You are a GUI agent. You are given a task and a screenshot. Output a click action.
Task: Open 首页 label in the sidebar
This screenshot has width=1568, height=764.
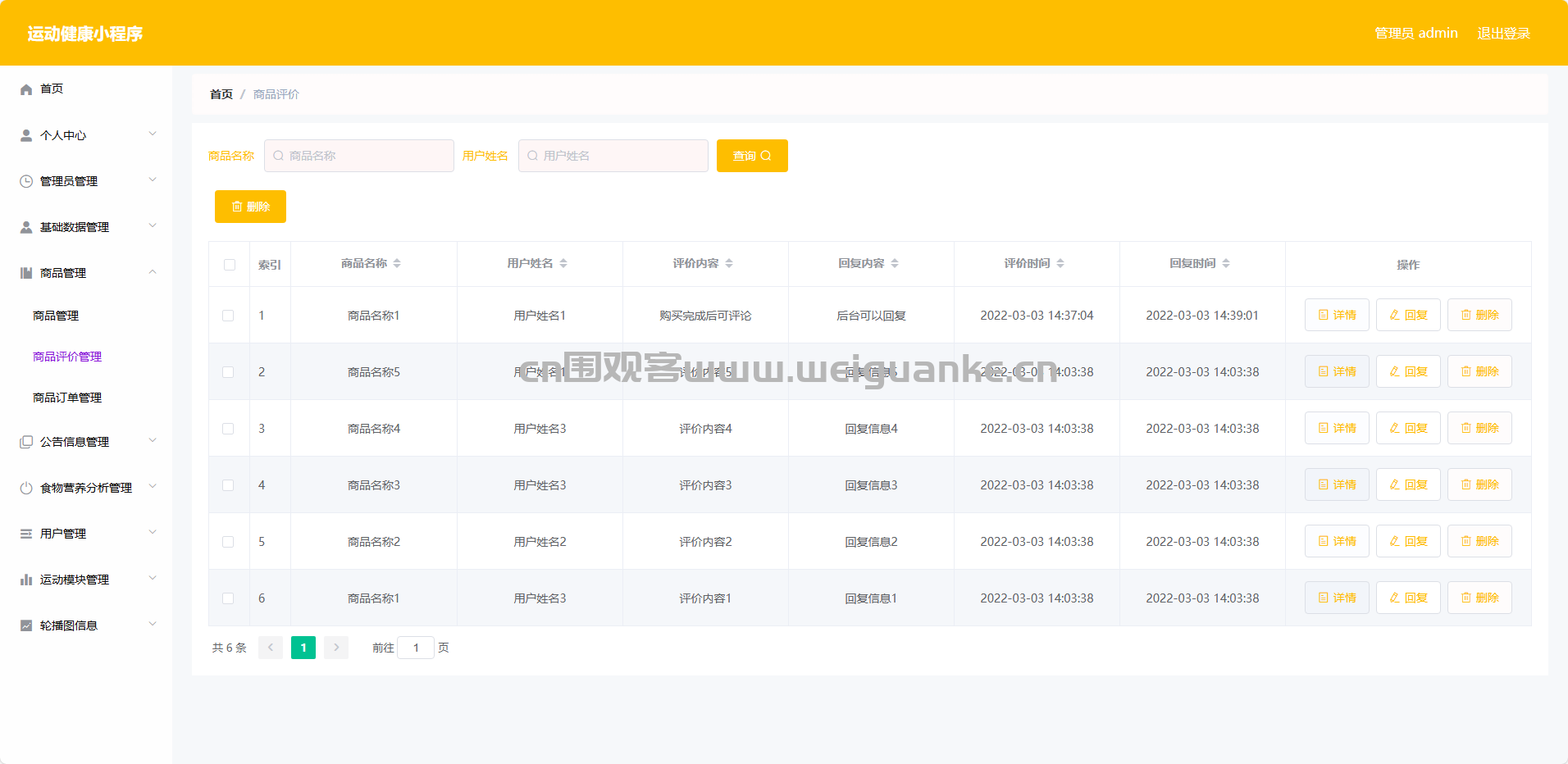(52, 89)
